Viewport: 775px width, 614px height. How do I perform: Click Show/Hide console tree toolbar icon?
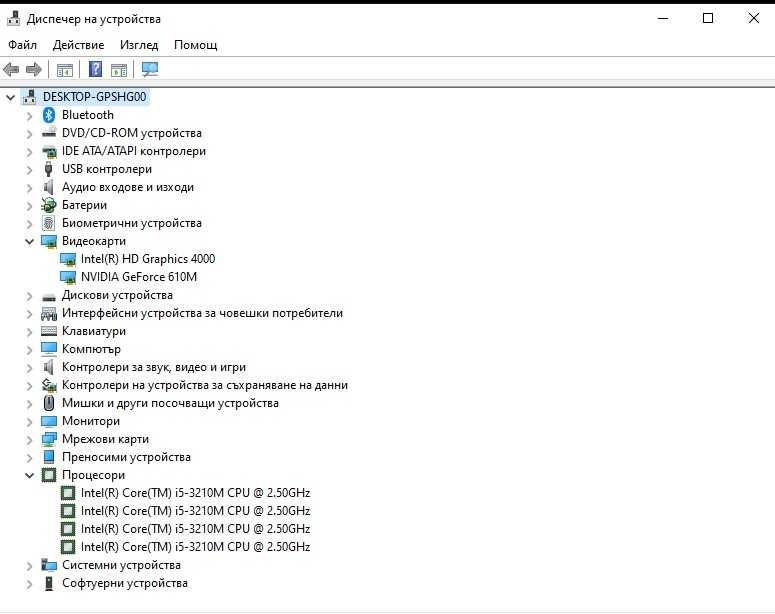(x=65, y=70)
